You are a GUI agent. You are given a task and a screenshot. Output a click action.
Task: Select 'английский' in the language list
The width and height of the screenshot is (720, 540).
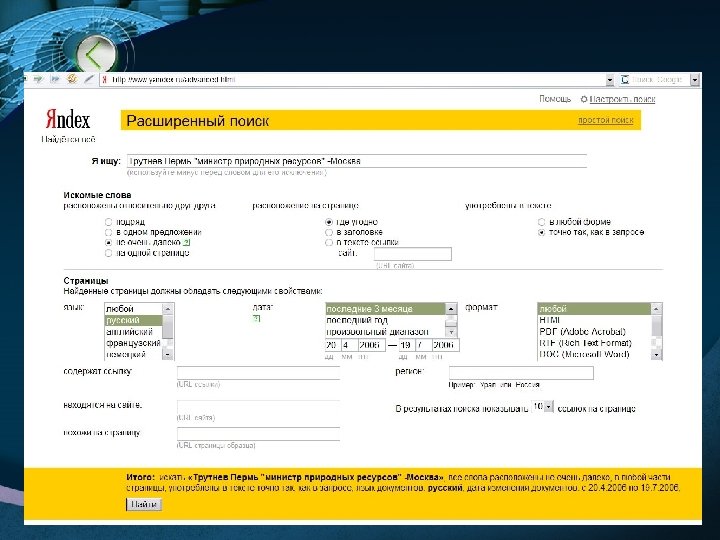(134, 332)
